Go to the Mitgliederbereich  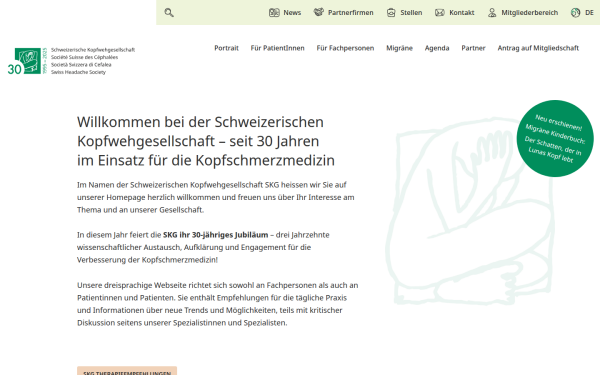point(530,13)
